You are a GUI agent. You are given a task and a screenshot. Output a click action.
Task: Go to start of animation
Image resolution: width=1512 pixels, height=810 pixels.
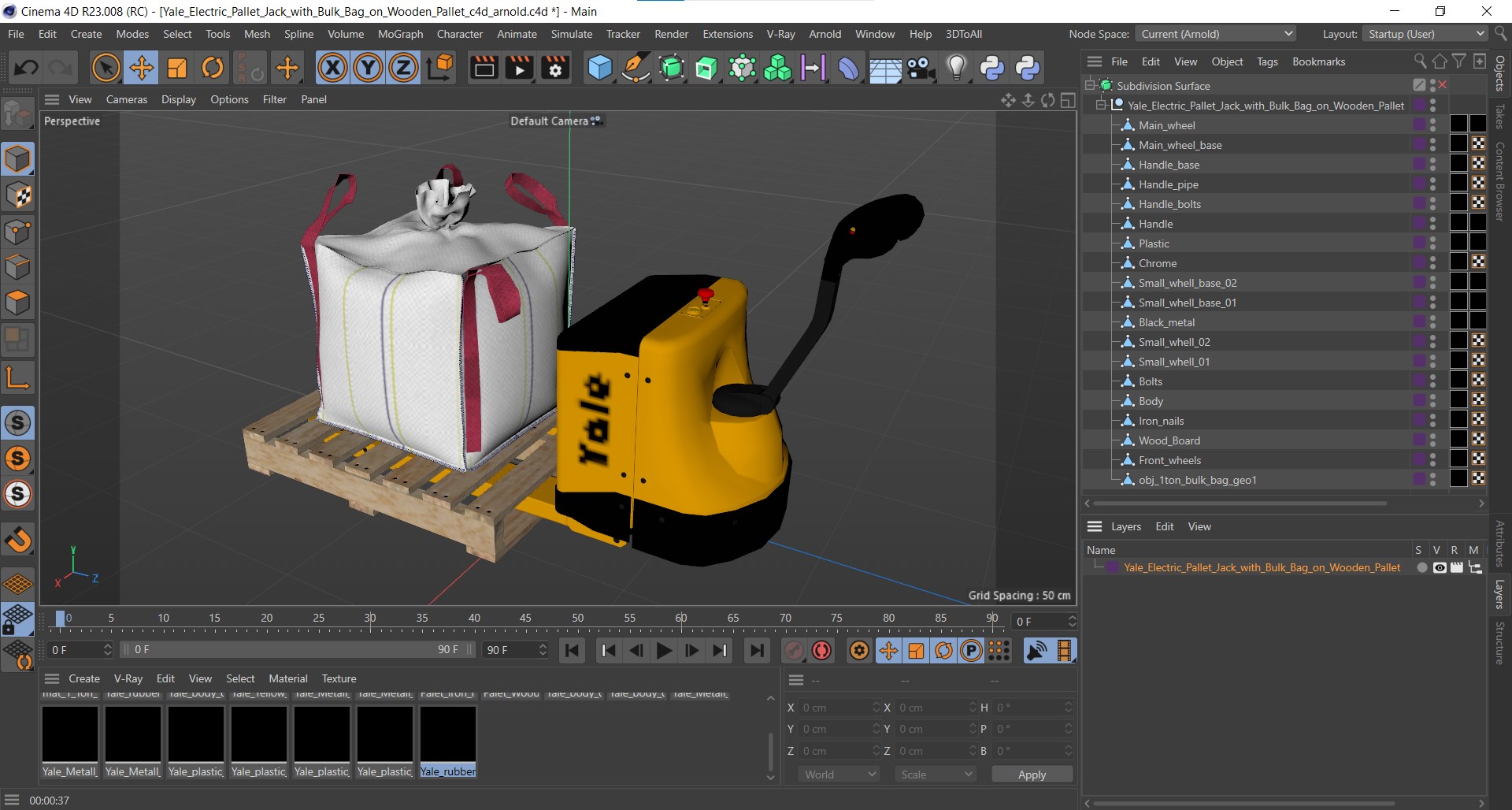pyautogui.click(x=573, y=650)
